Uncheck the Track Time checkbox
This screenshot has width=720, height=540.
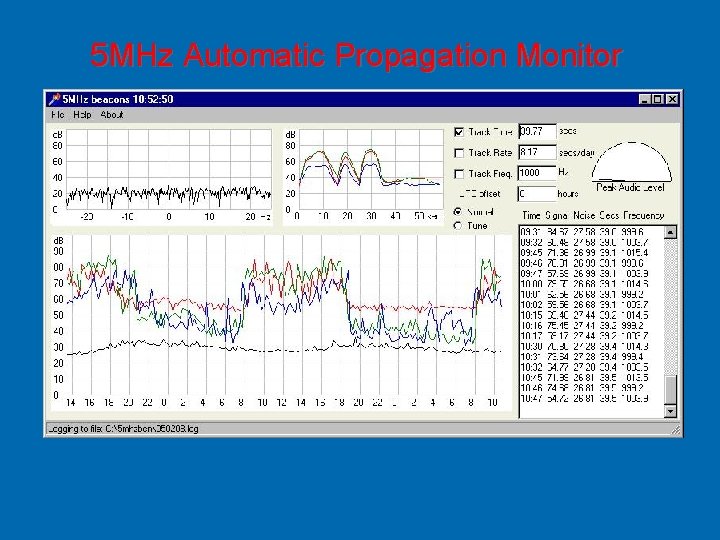tap(459, 132)
